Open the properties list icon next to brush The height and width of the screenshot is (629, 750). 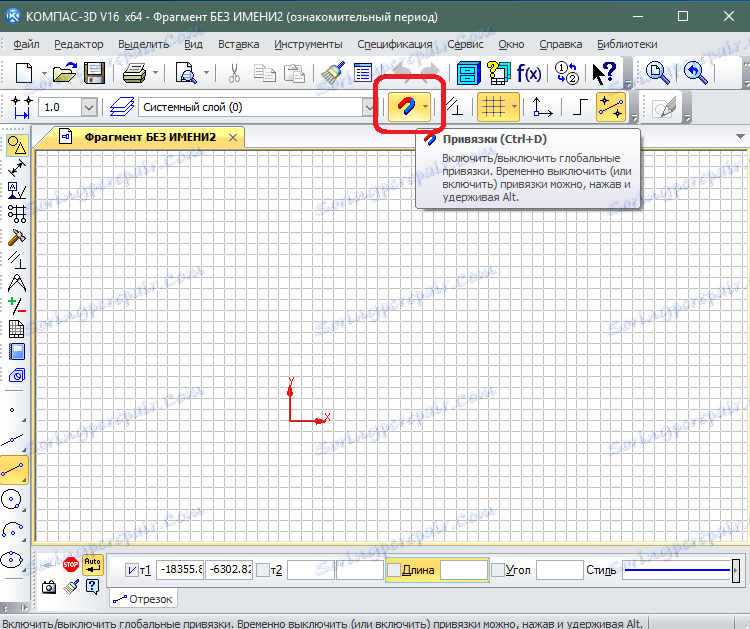coord(363,73)
